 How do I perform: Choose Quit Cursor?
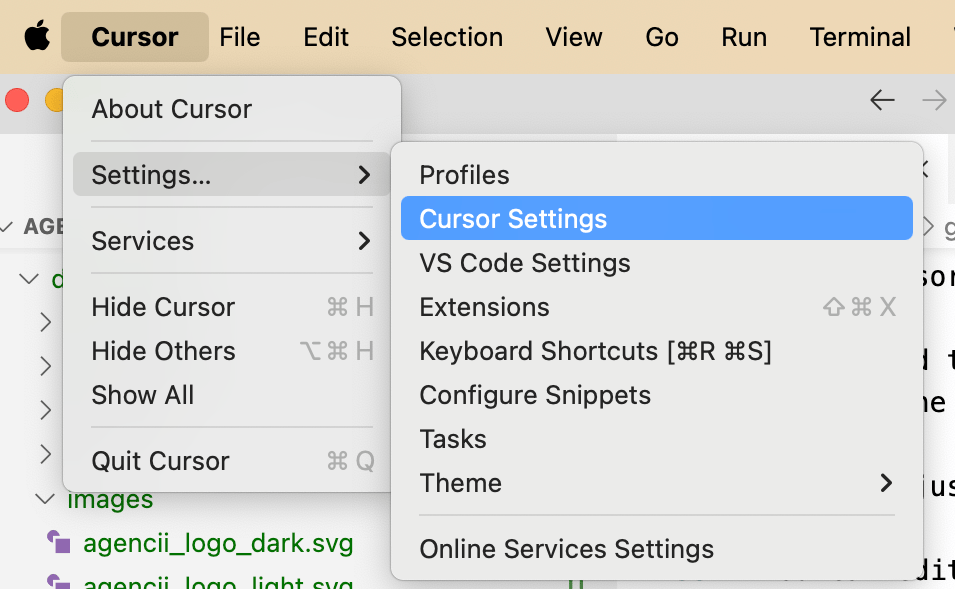pyautogui.click(x=231, y=461)
